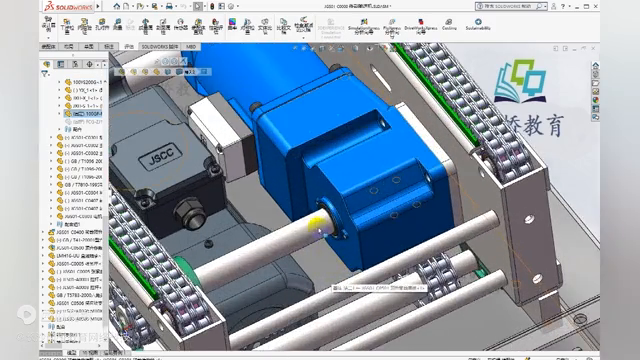This screenshot has height=360, width=640.
Task: Expand the JGS01-C0400 tree item
Action: 44,232
